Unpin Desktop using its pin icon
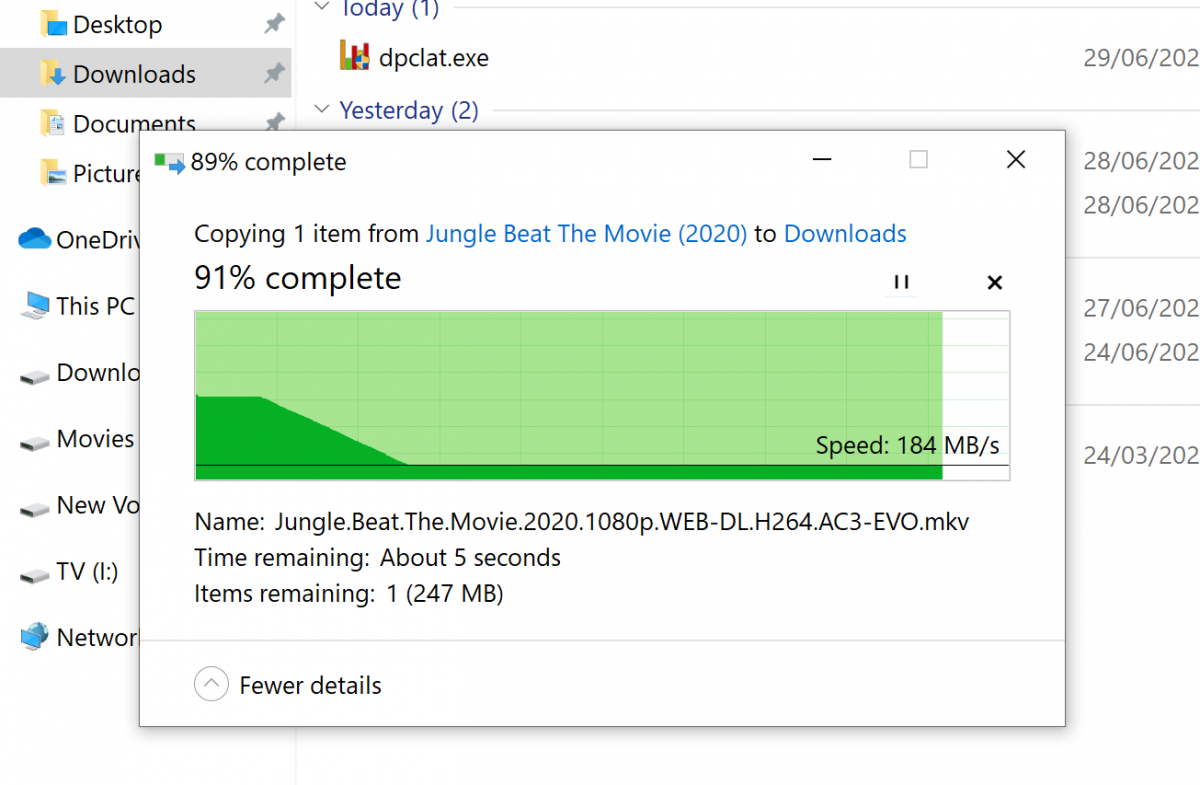Screen dimensions: 1200x785 pyautogui.click(x=273, y=24)
